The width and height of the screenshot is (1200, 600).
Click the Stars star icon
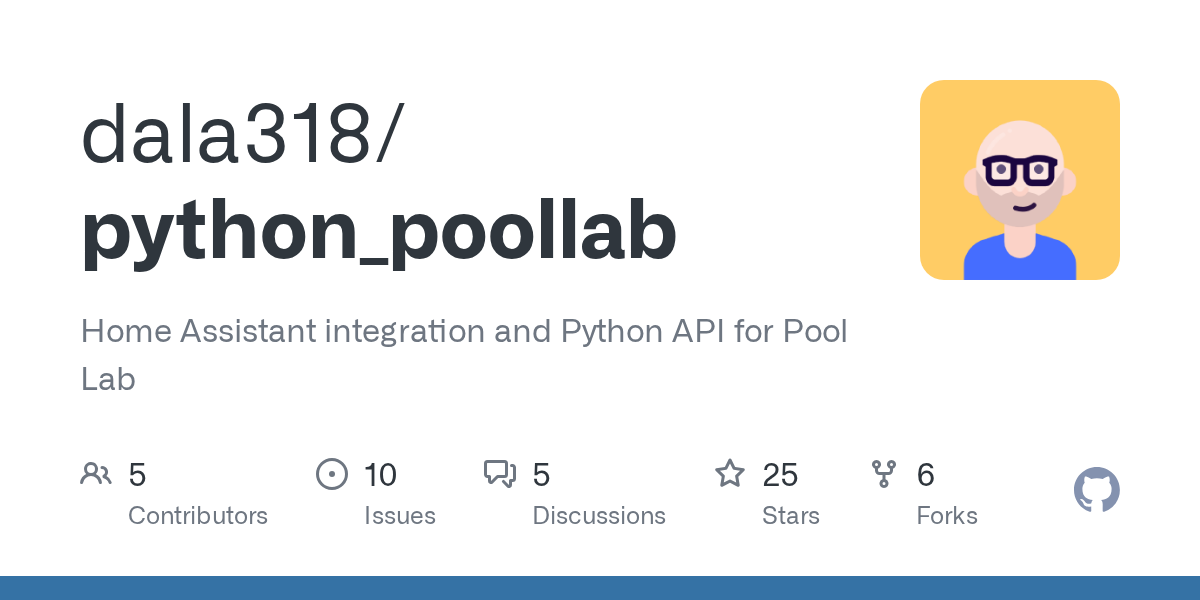click(x=730, y=473)
